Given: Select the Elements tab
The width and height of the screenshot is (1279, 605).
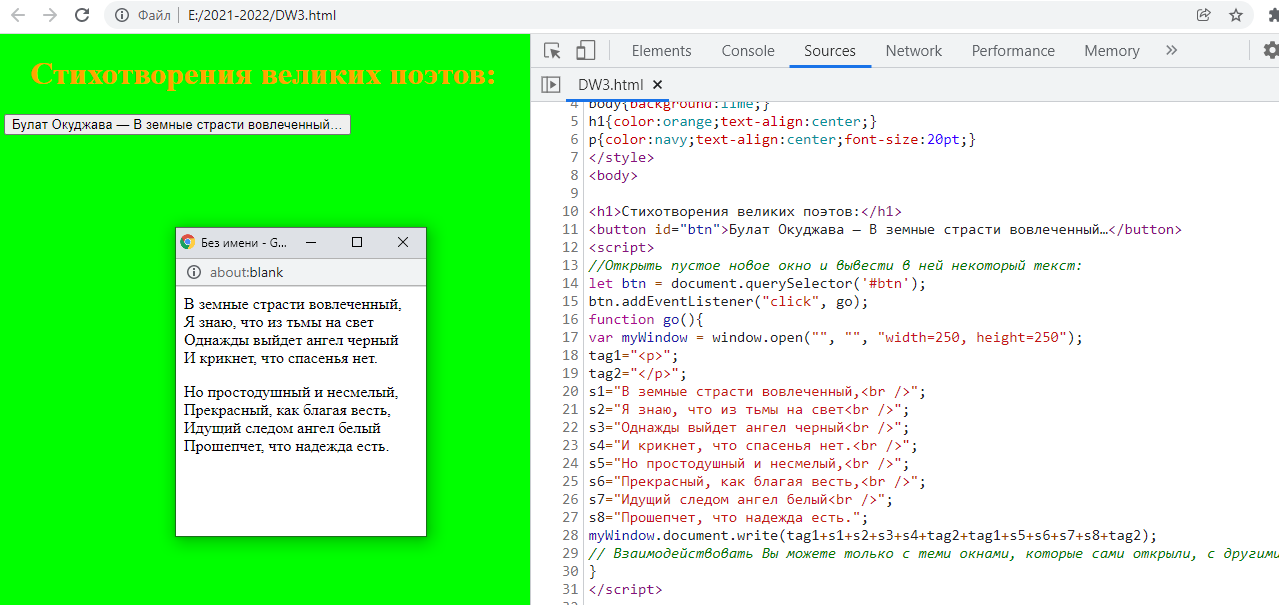Looking at the screenshot, I should pyautogui.click(x=661, y=51).
